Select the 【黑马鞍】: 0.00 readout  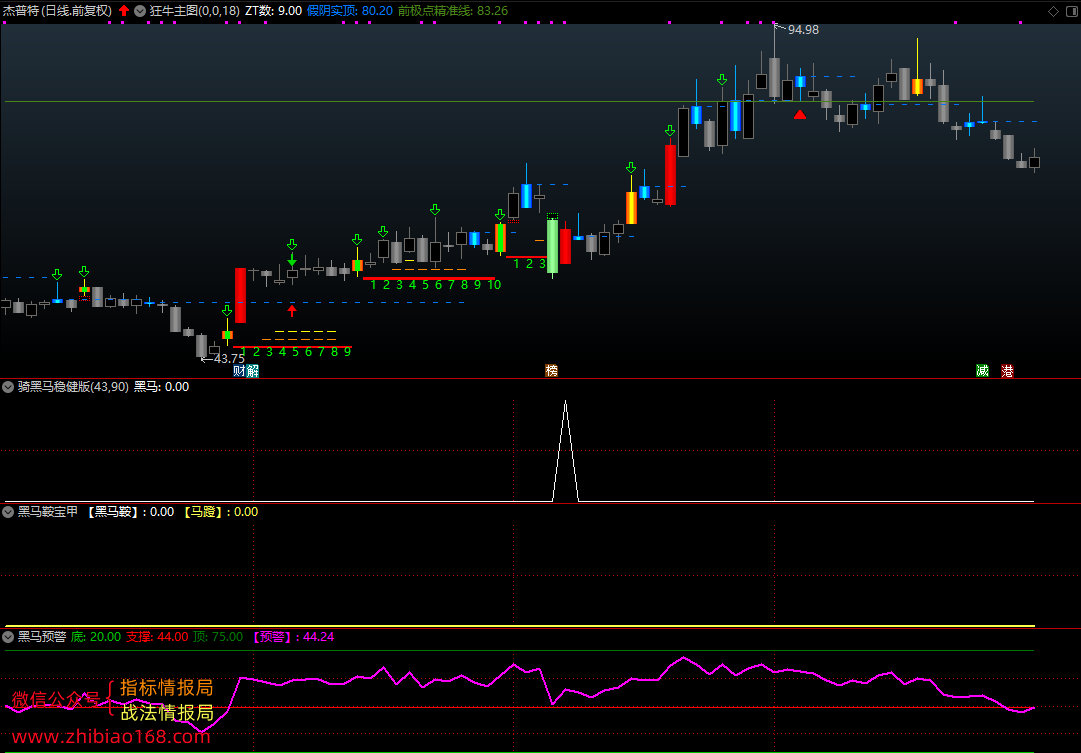pyautogui.click(x=130, y=512)
